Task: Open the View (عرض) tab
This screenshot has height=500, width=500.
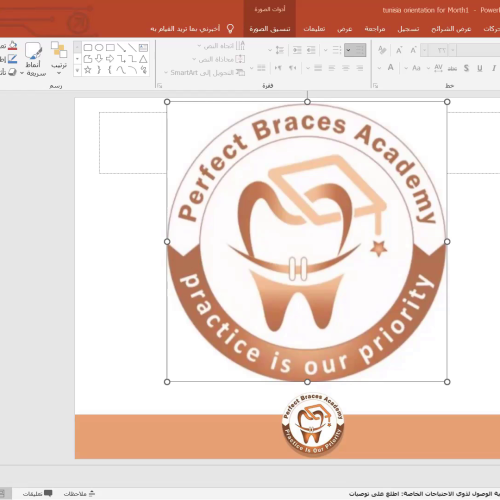Action: 345,29
